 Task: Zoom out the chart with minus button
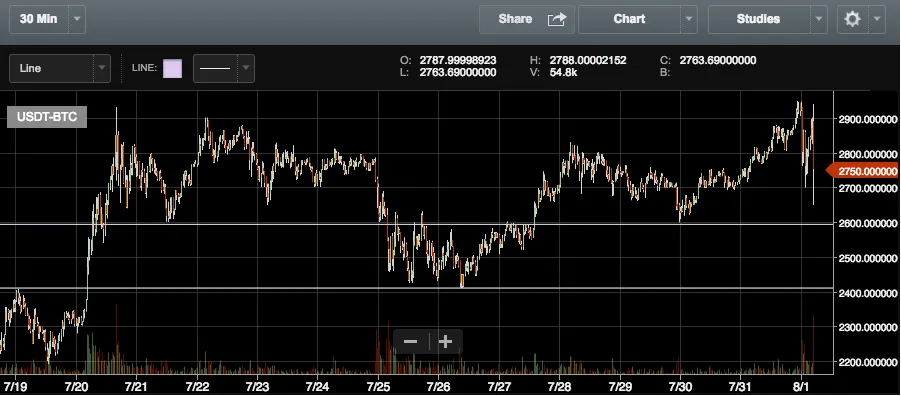[410, 342]
